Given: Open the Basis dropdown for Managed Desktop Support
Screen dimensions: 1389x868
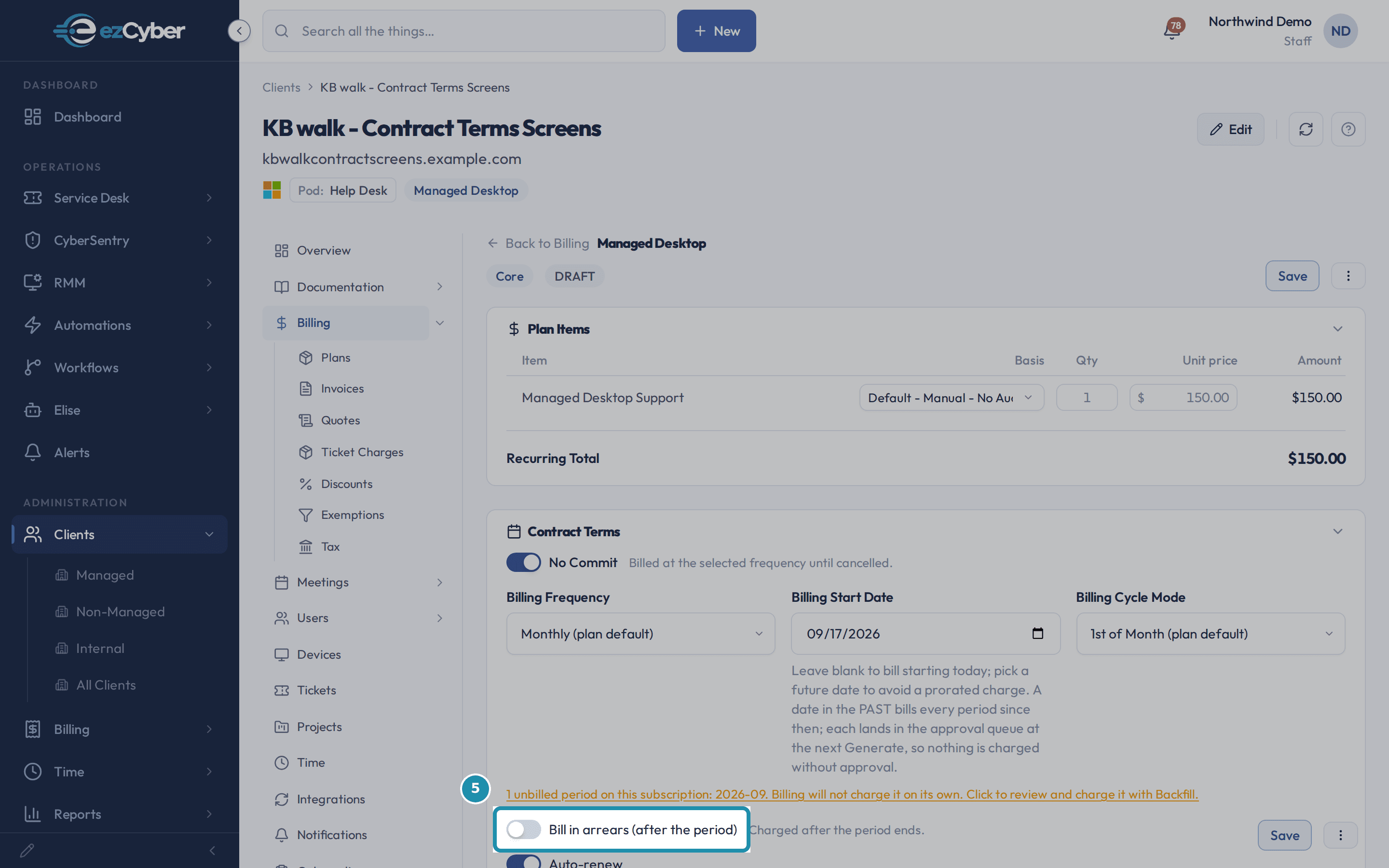Looking at the screenshot, I should coord(951,397).
